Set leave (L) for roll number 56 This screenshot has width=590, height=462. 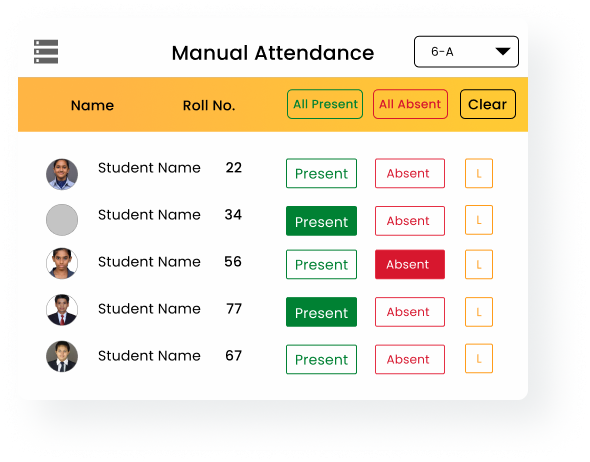[x=479, y=264]
